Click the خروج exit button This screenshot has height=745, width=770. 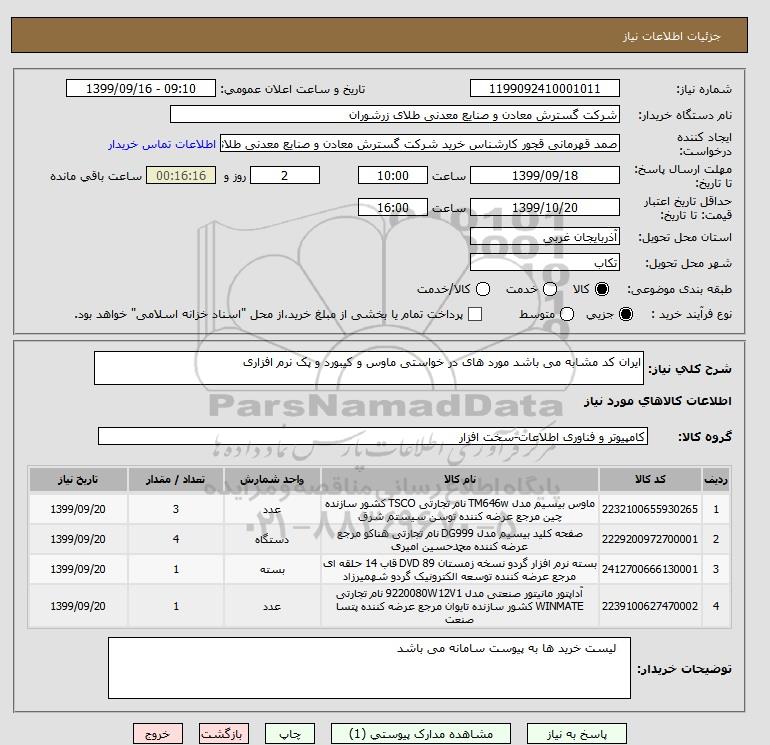[x=158, y=734]
